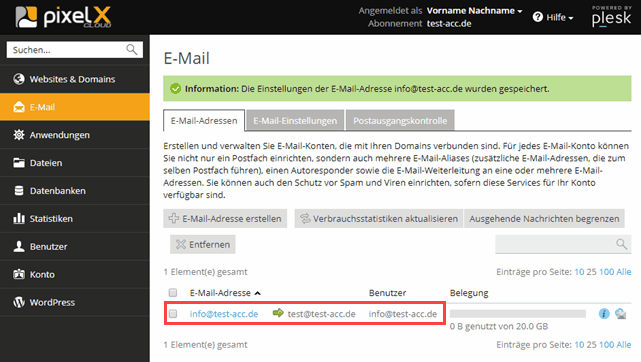Screen dimensions: 641x362
Task: Open webmail icon for info@test-acc.de
Action: point(621,314)
